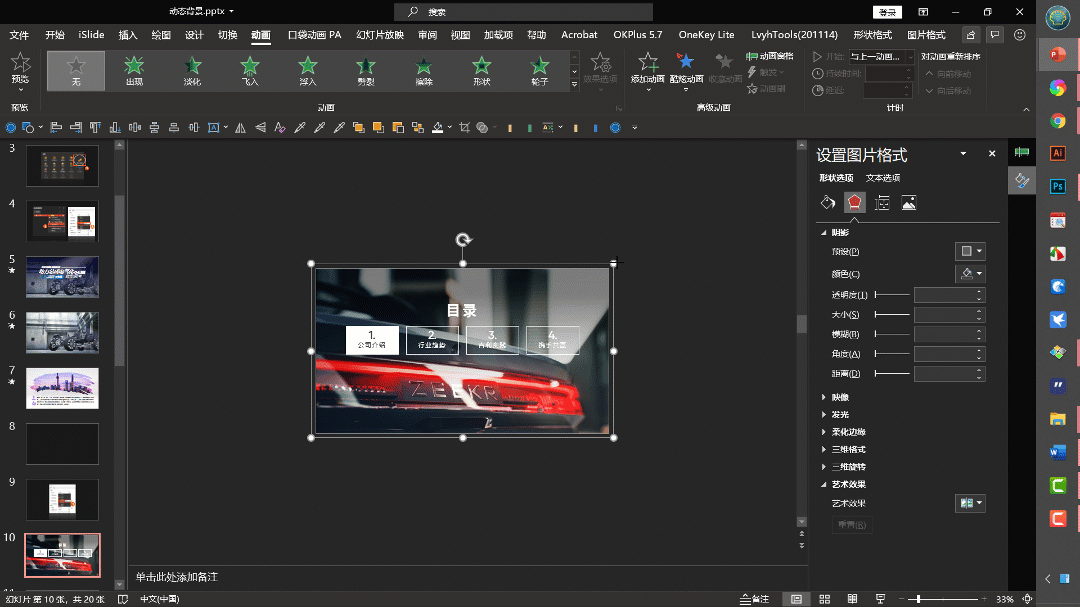Switch to the Picture icon tab in format pane
This screenshot has height=607, width=1080.
[x=908, y=203]
